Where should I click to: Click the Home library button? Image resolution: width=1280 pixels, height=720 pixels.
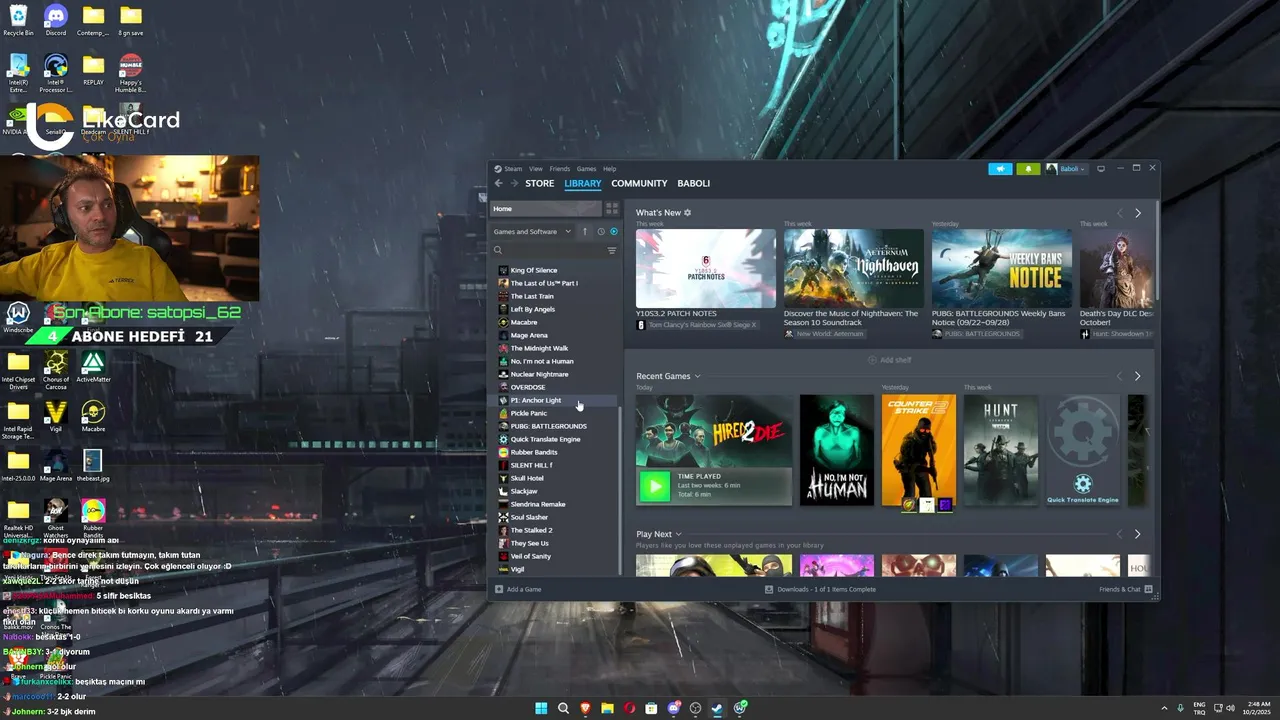(x=546, y=209)
